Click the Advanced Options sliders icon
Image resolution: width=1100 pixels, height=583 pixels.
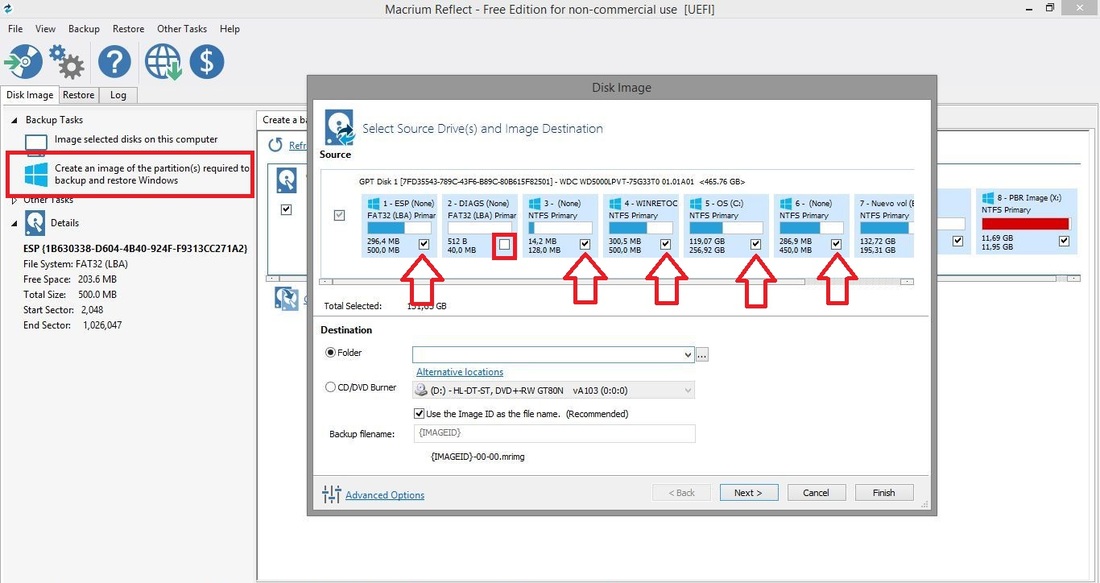click(x=331, y=494)
